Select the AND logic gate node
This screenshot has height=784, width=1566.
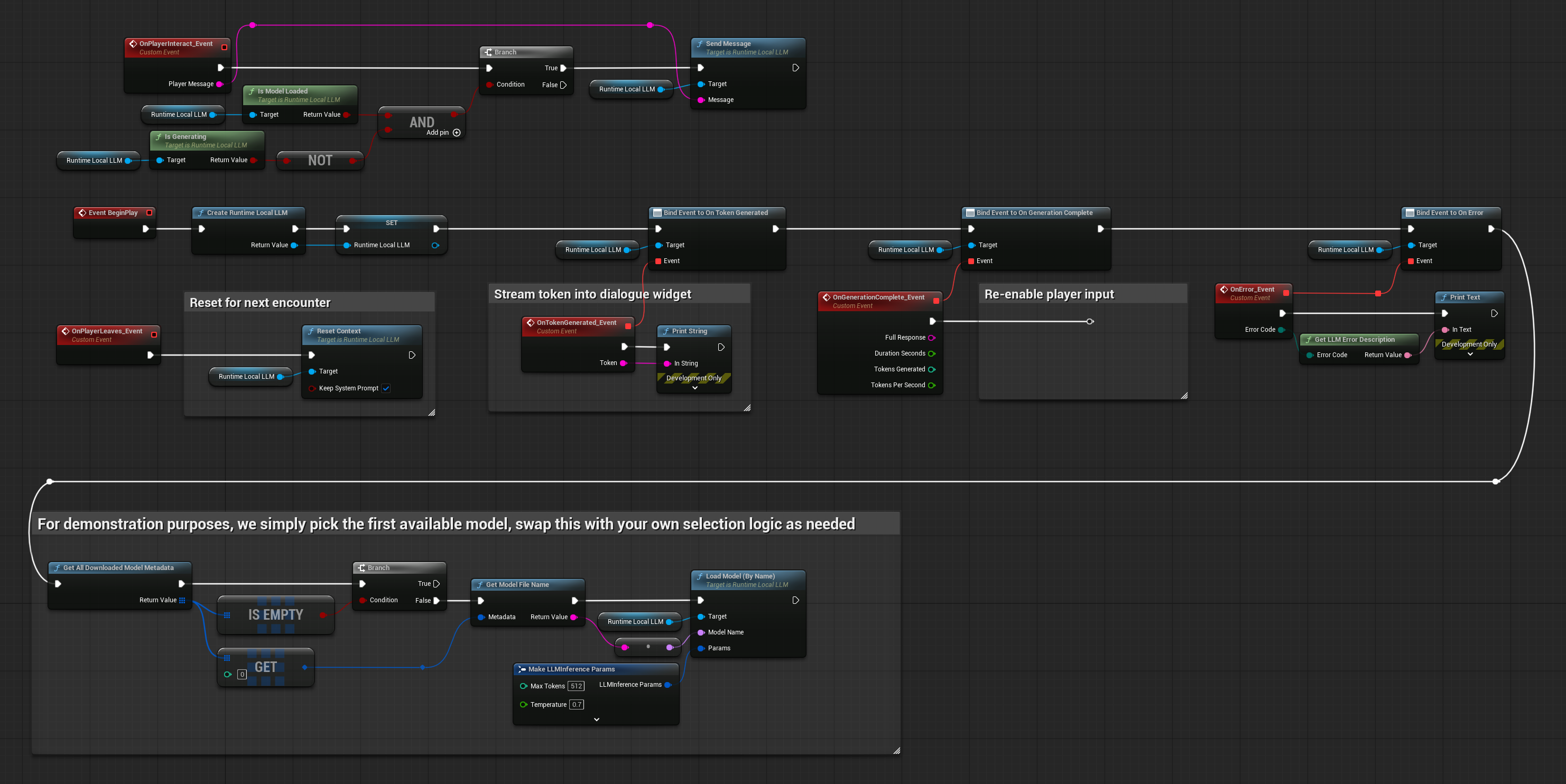tap(421, 122)
